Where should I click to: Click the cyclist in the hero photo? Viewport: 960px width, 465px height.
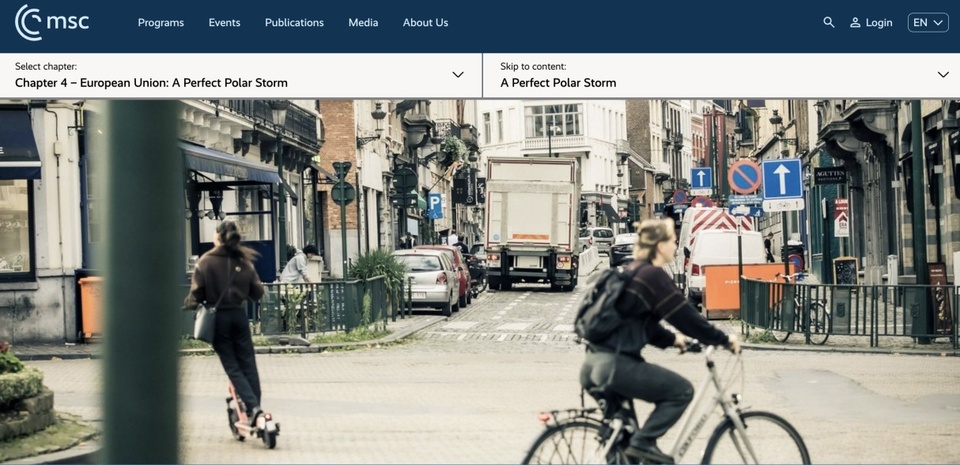tap(650, 340)
